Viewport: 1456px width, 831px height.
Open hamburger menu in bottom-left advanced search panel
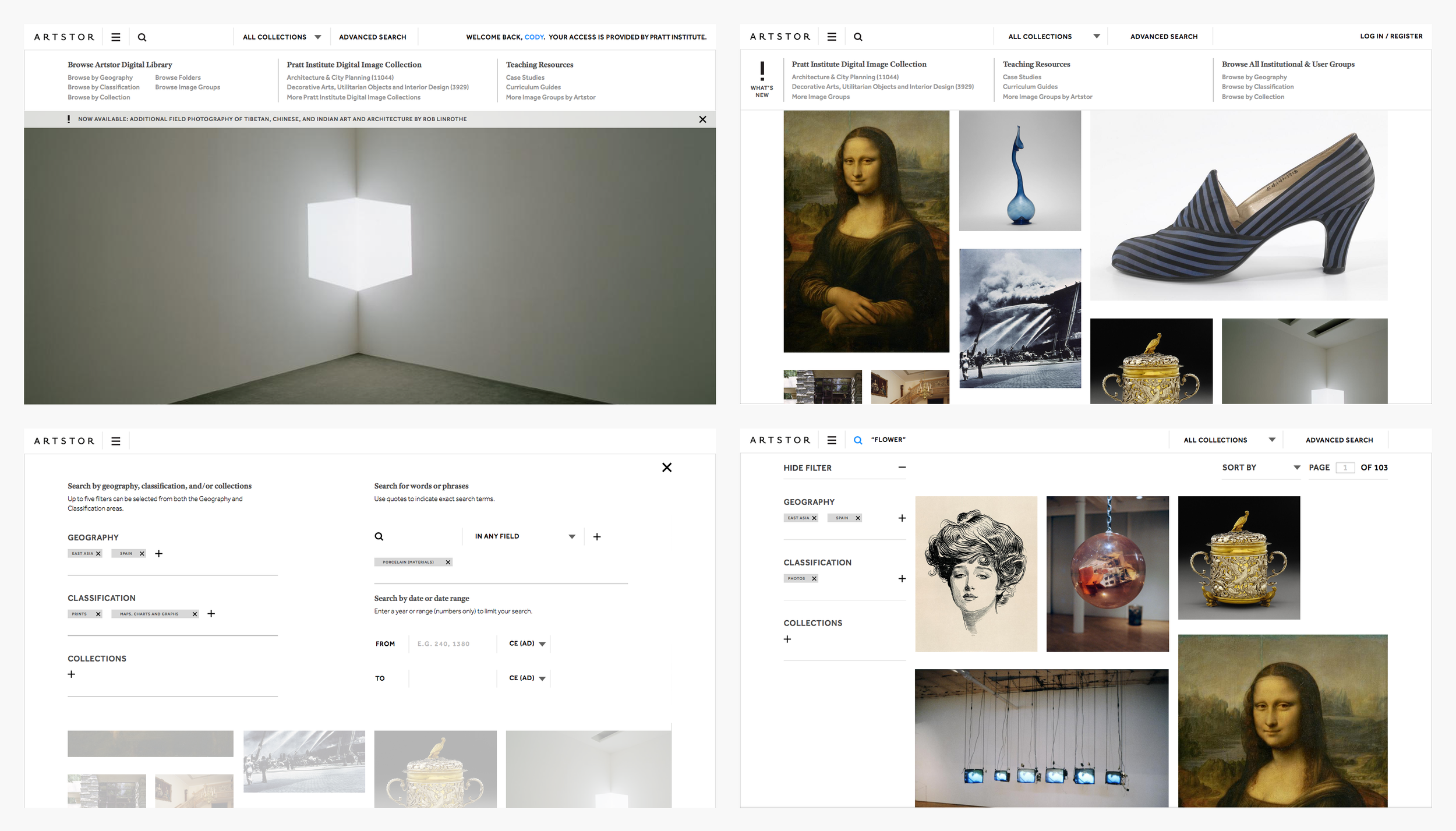point(116,441)
